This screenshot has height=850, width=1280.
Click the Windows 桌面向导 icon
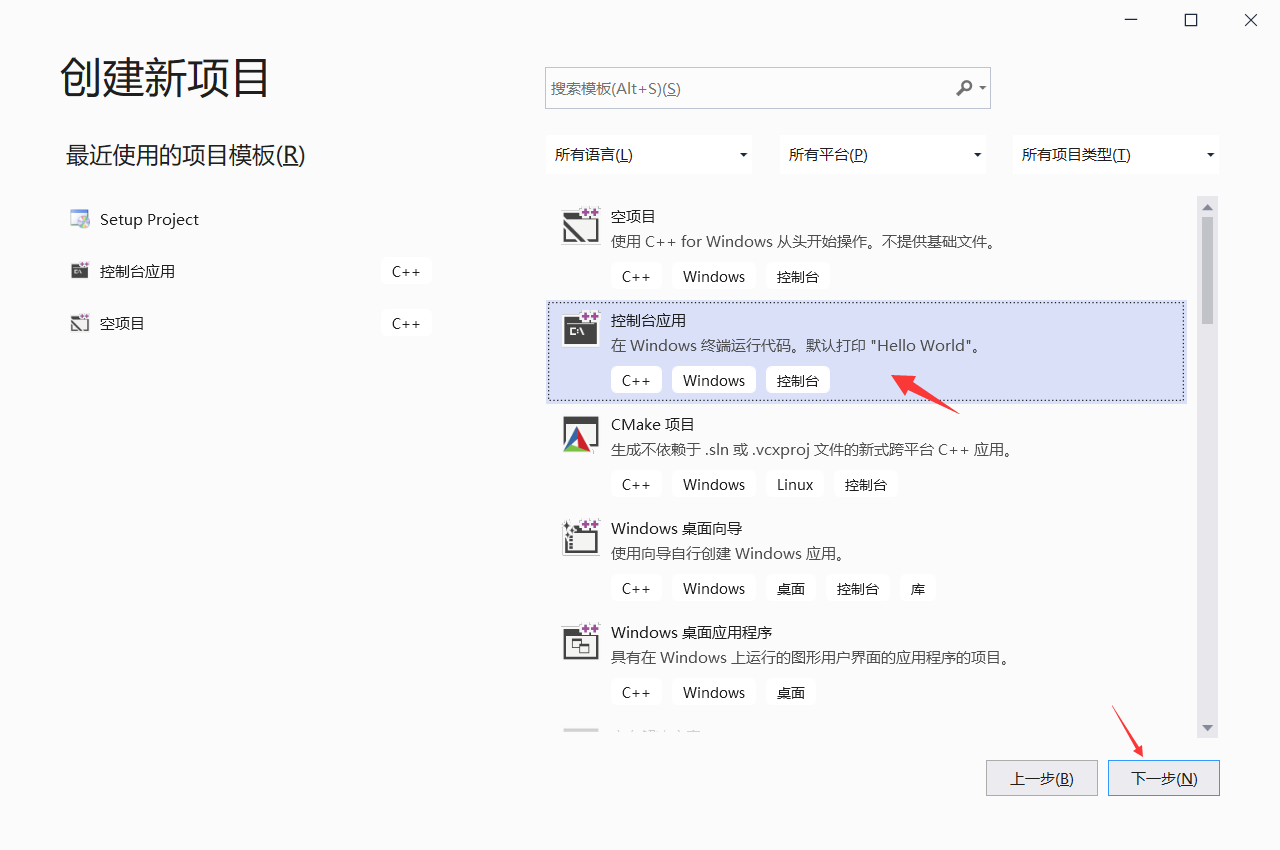click(581, 538)
